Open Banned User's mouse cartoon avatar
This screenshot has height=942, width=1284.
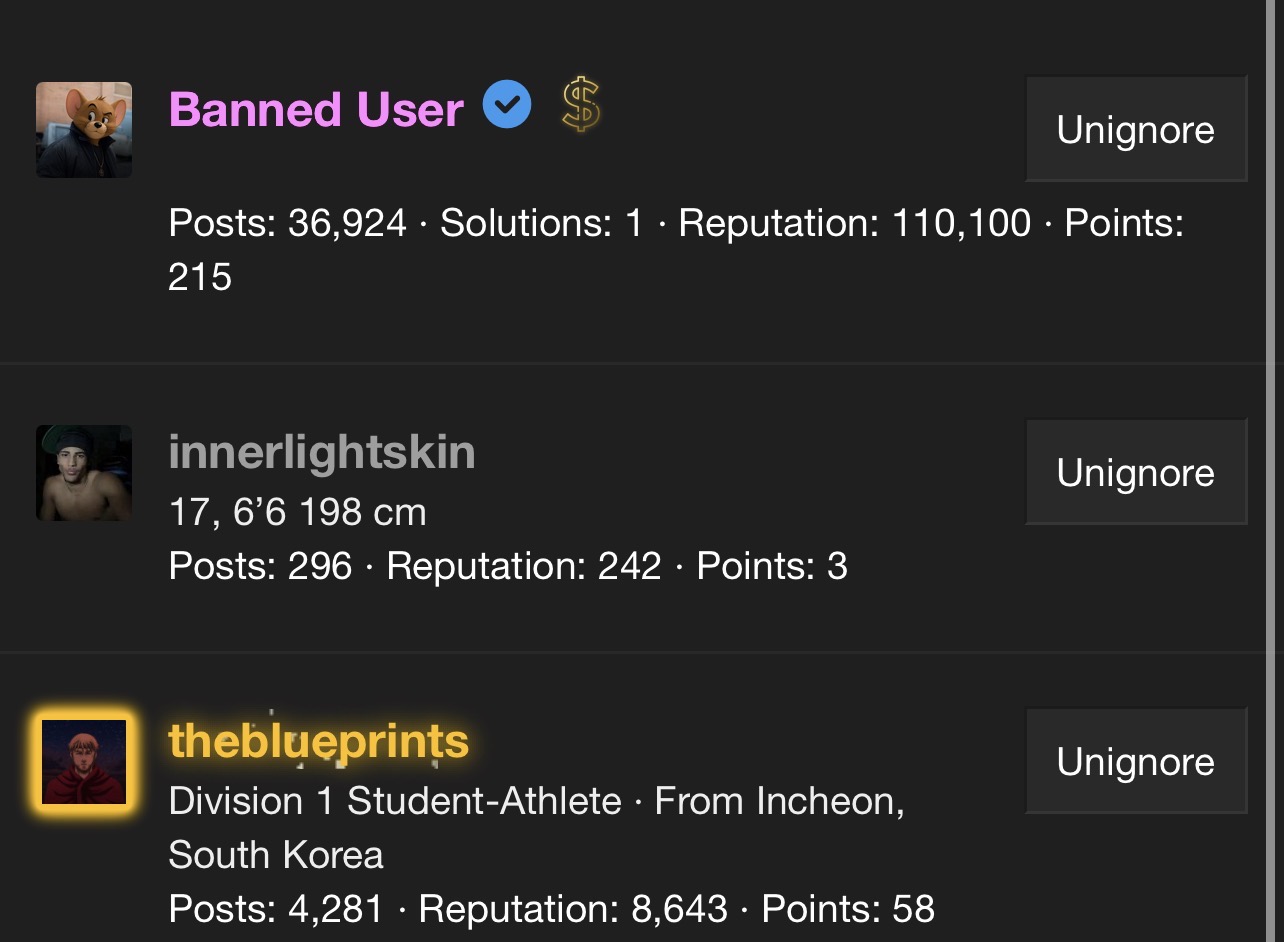coord(84,130)
